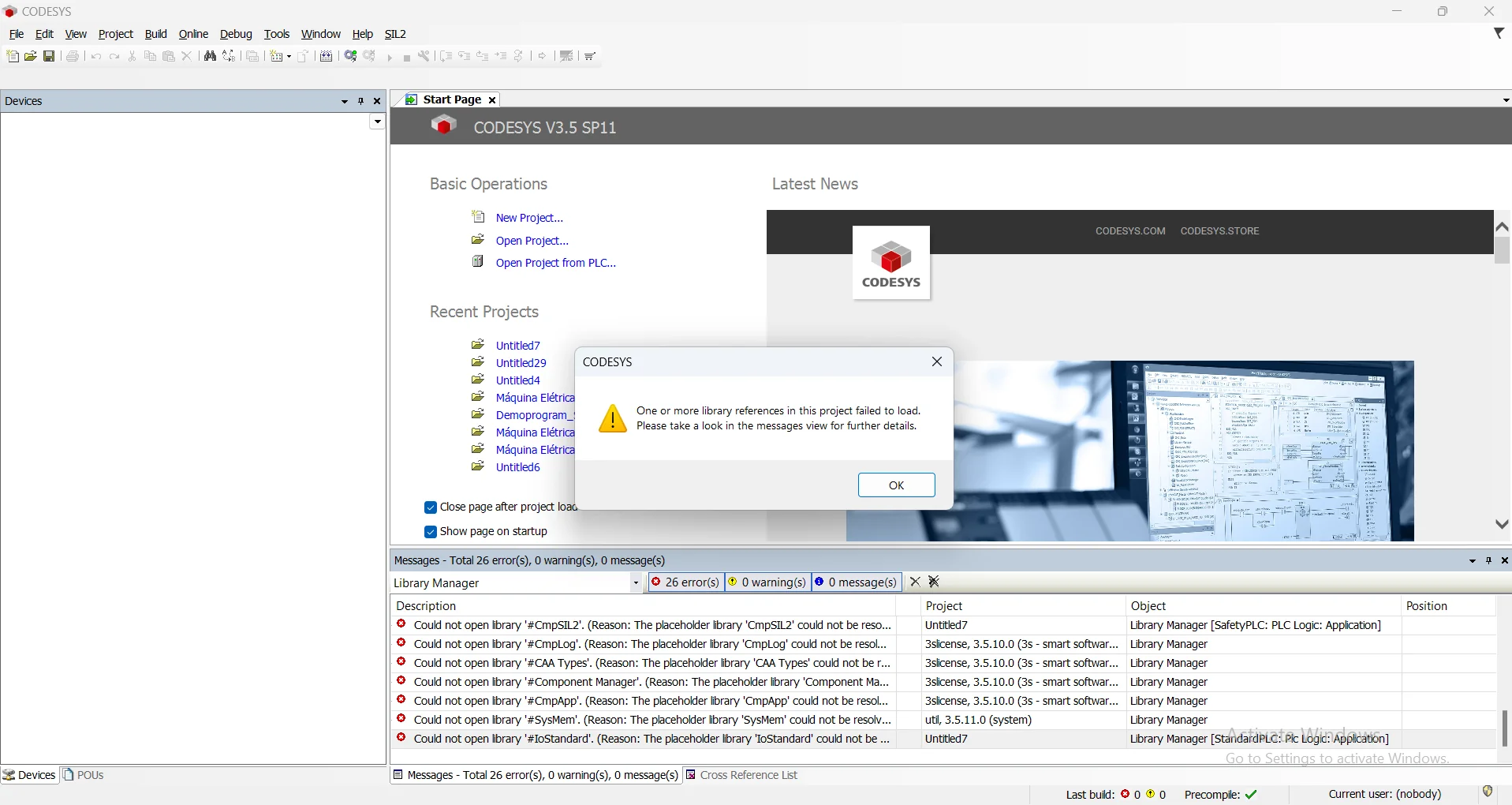Switch to the Cross Reference List tab
Screen dimensions: 1512x805
click(741, 775)
